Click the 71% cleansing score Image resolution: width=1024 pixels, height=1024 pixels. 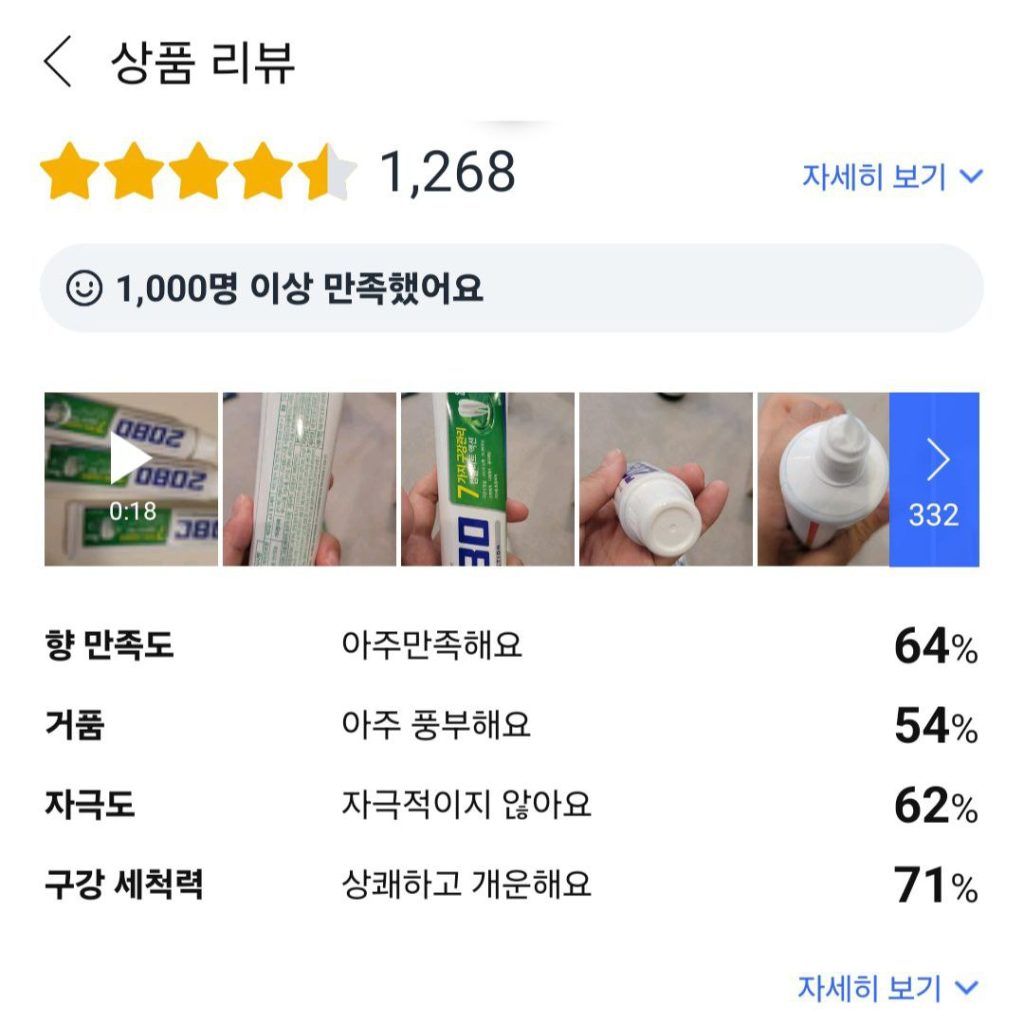[935, 886]
